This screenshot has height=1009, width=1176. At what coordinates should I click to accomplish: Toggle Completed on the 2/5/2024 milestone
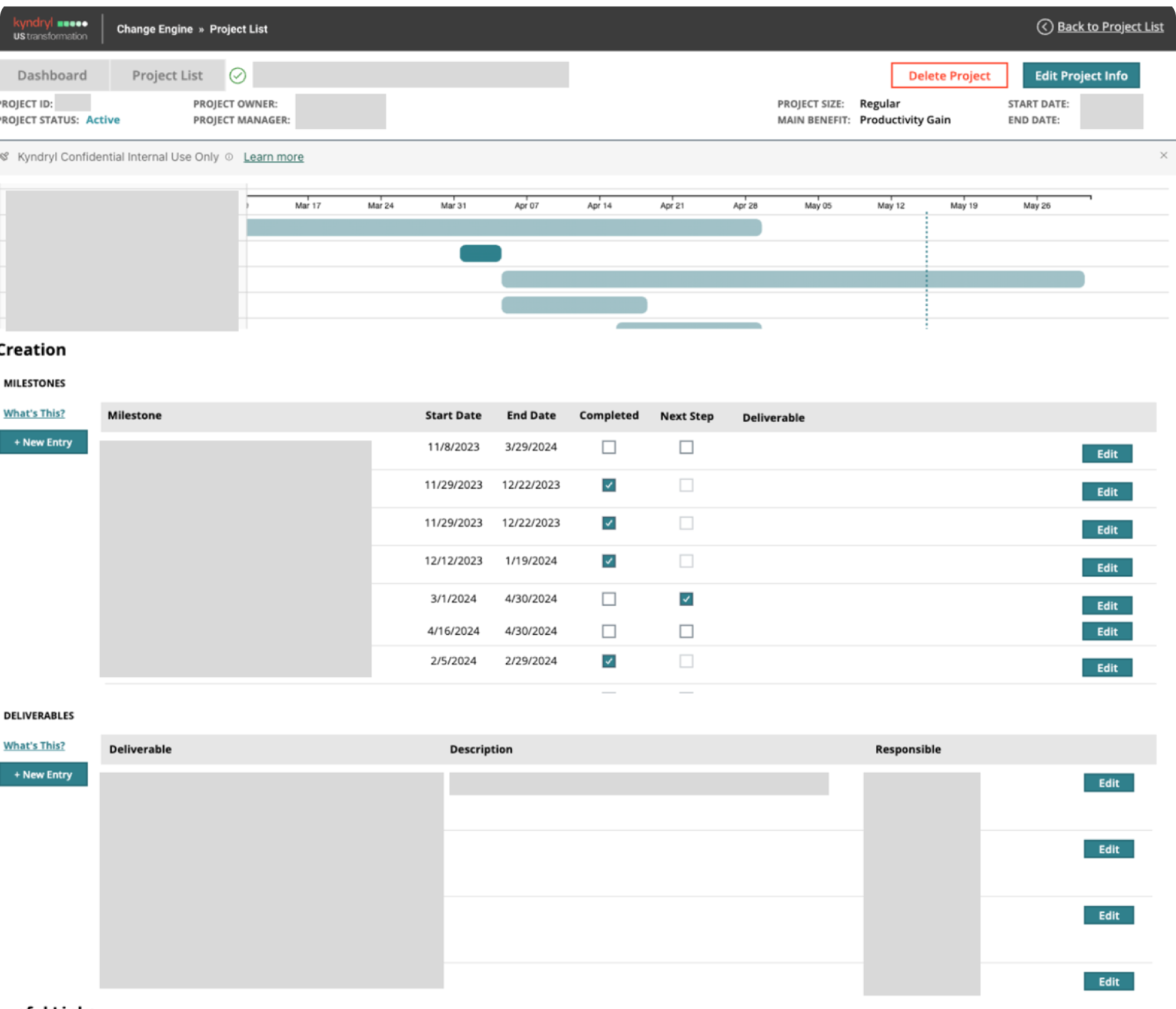[x=609, y=661]
